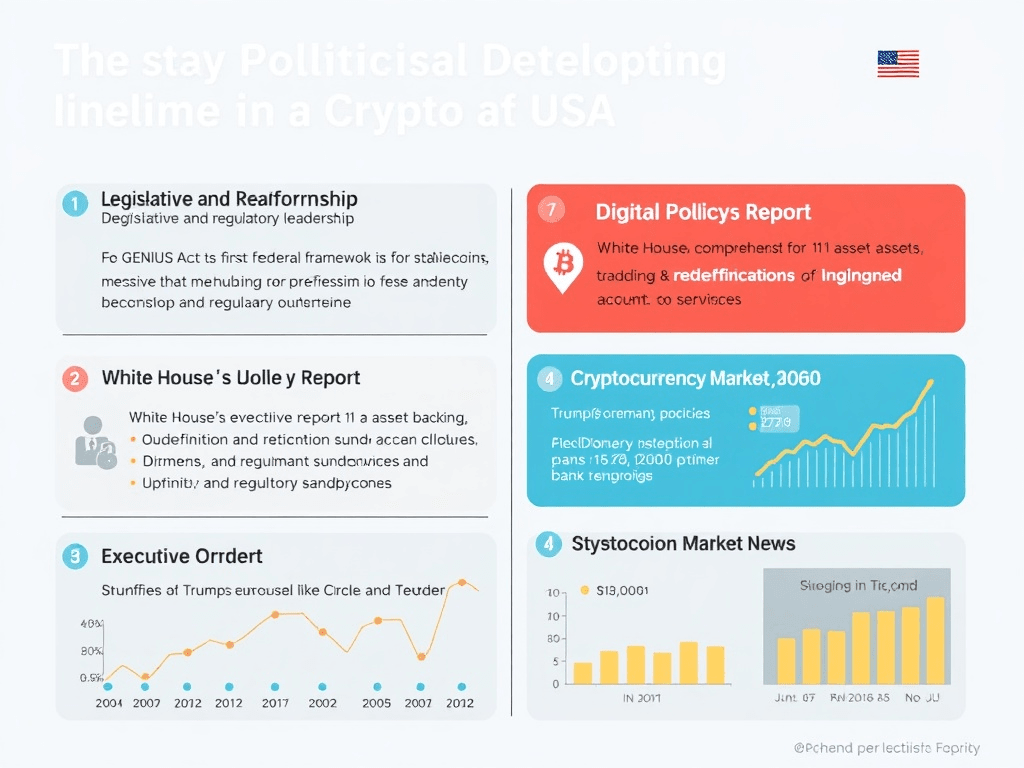1024x768 pixels.
Task: Click the Digital Pollicys Report heading
Action: 703,212
